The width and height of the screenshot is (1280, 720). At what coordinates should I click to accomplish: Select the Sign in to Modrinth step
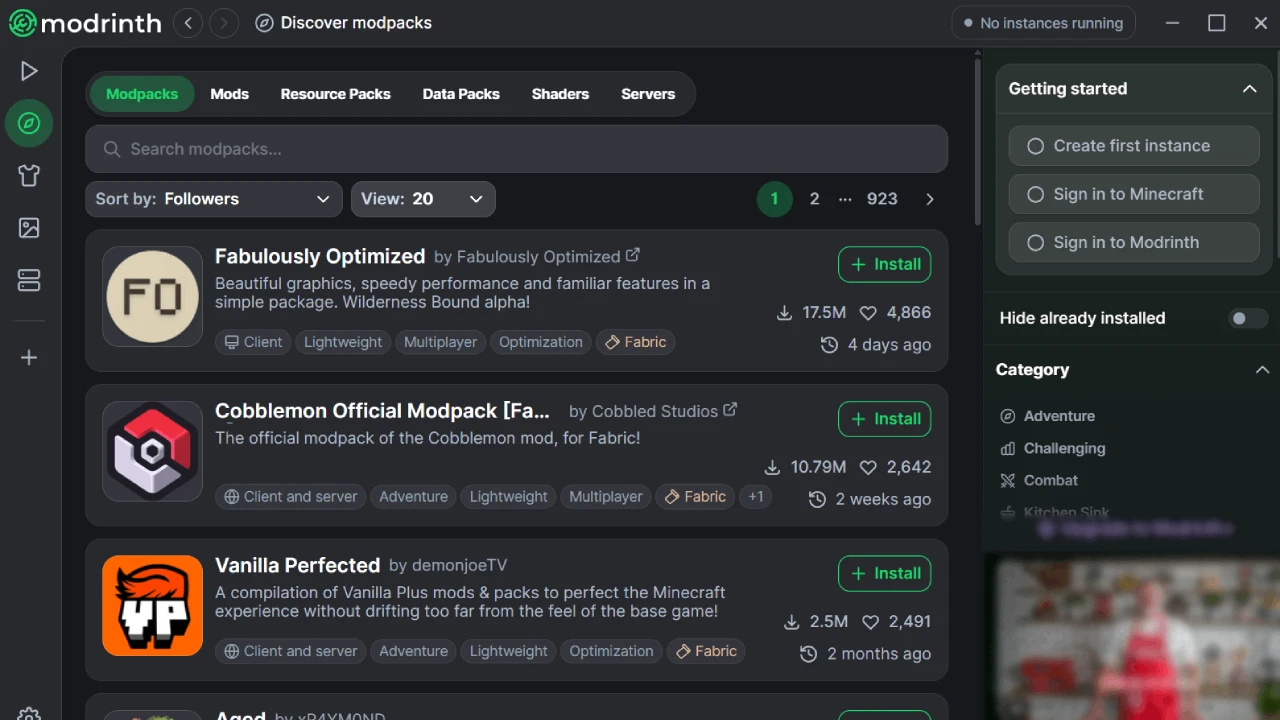(1134, 242)
